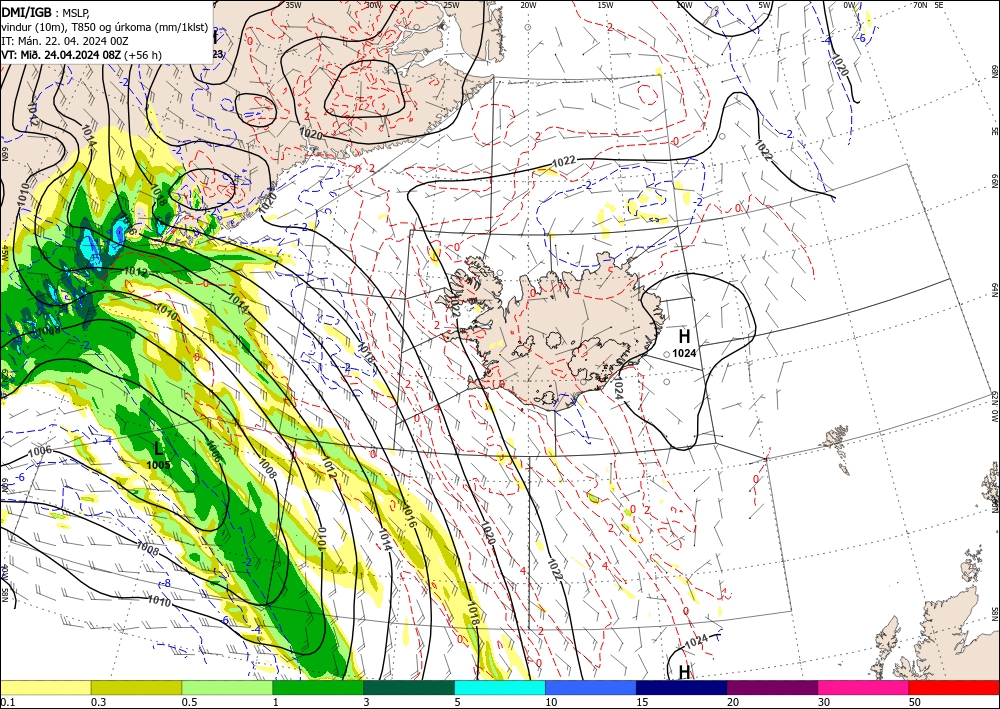Viewport: 1000px width, 709px height.
Task: Click the '30W' longitude label
Action: click(374, 5)
